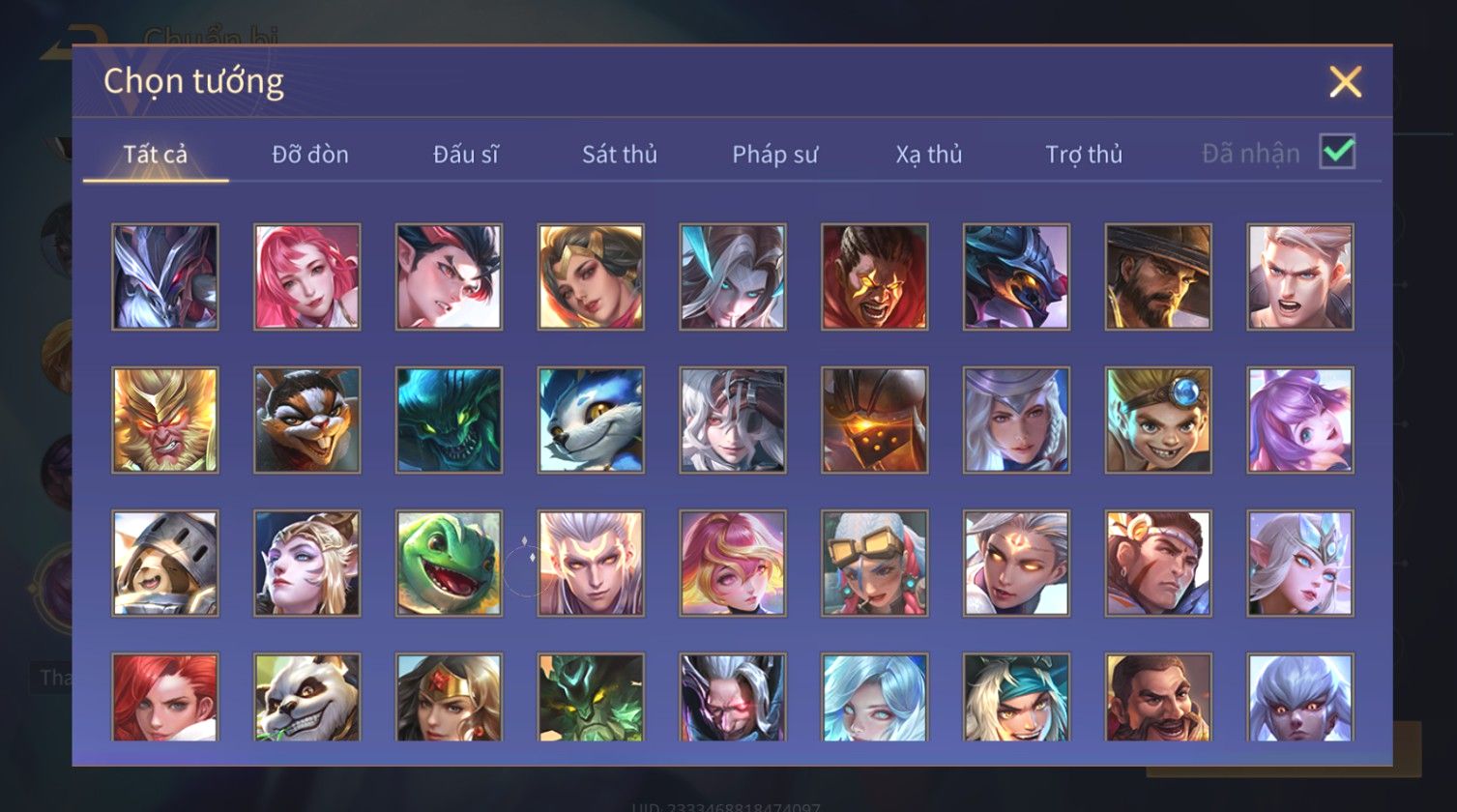Open the Sát thủ tab
This screenshot has height=812, width=1457.
coord(620,154)
